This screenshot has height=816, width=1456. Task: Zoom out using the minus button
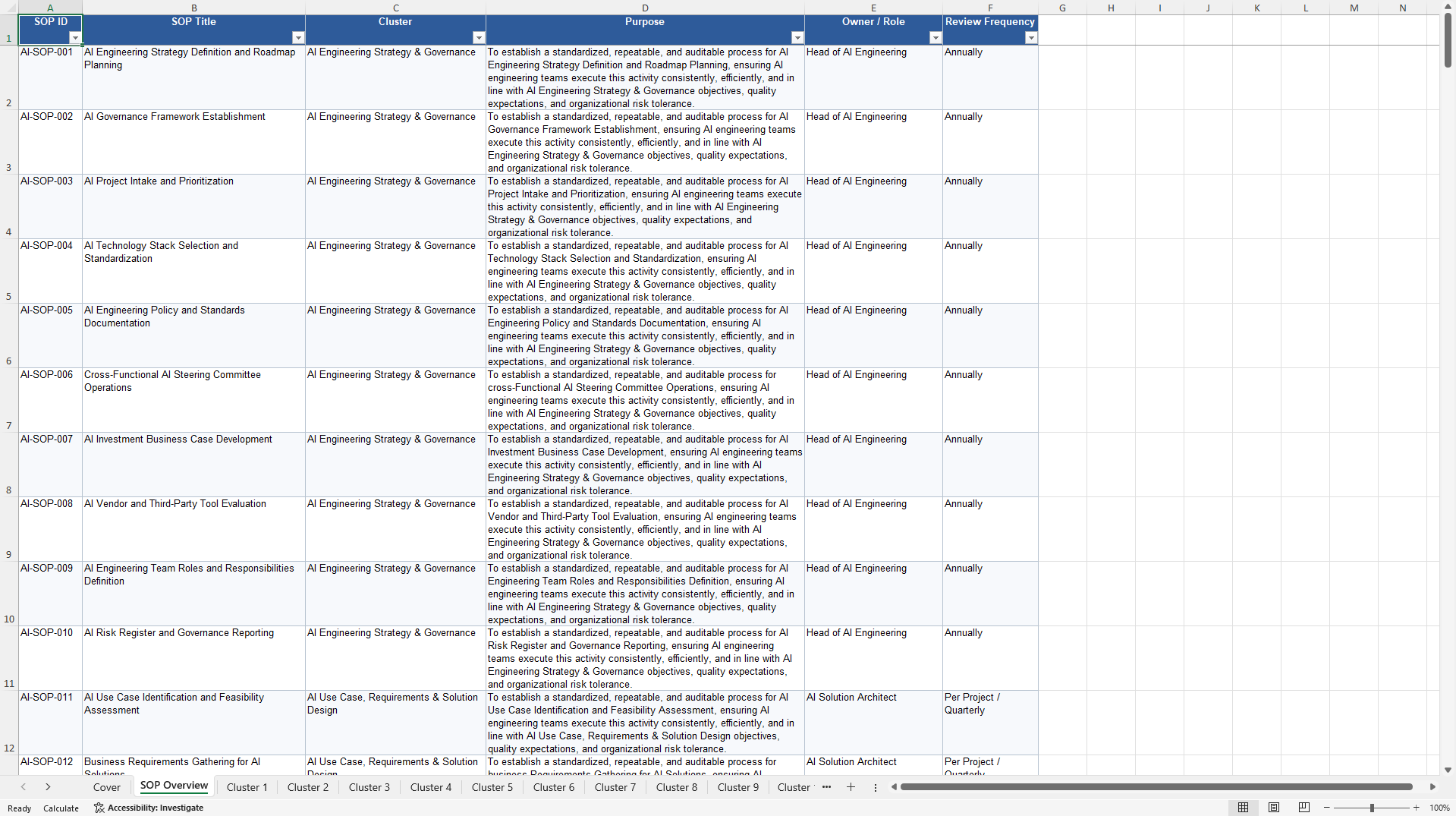(1327, 808)
